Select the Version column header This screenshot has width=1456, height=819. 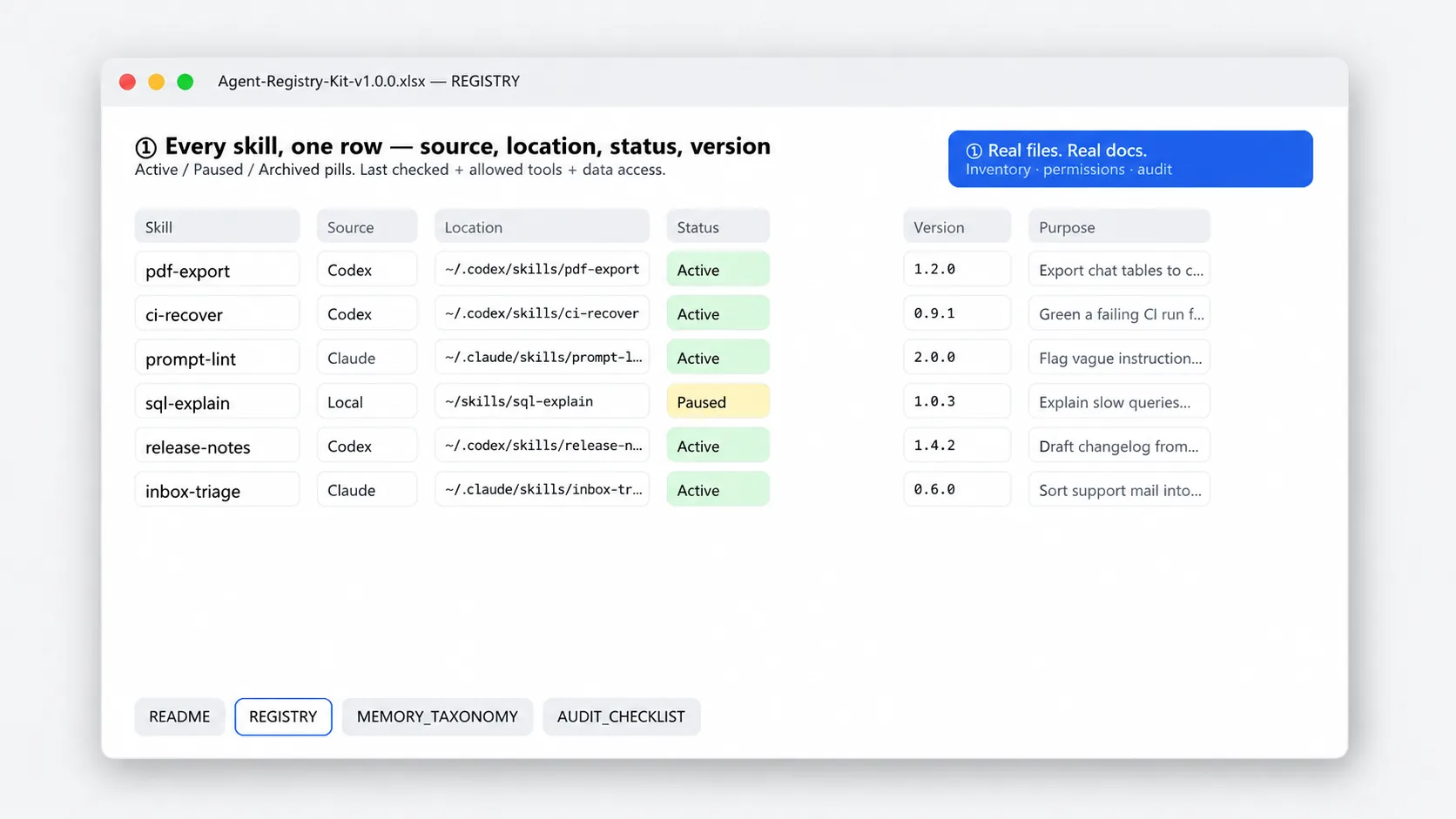tap(956, 226)
